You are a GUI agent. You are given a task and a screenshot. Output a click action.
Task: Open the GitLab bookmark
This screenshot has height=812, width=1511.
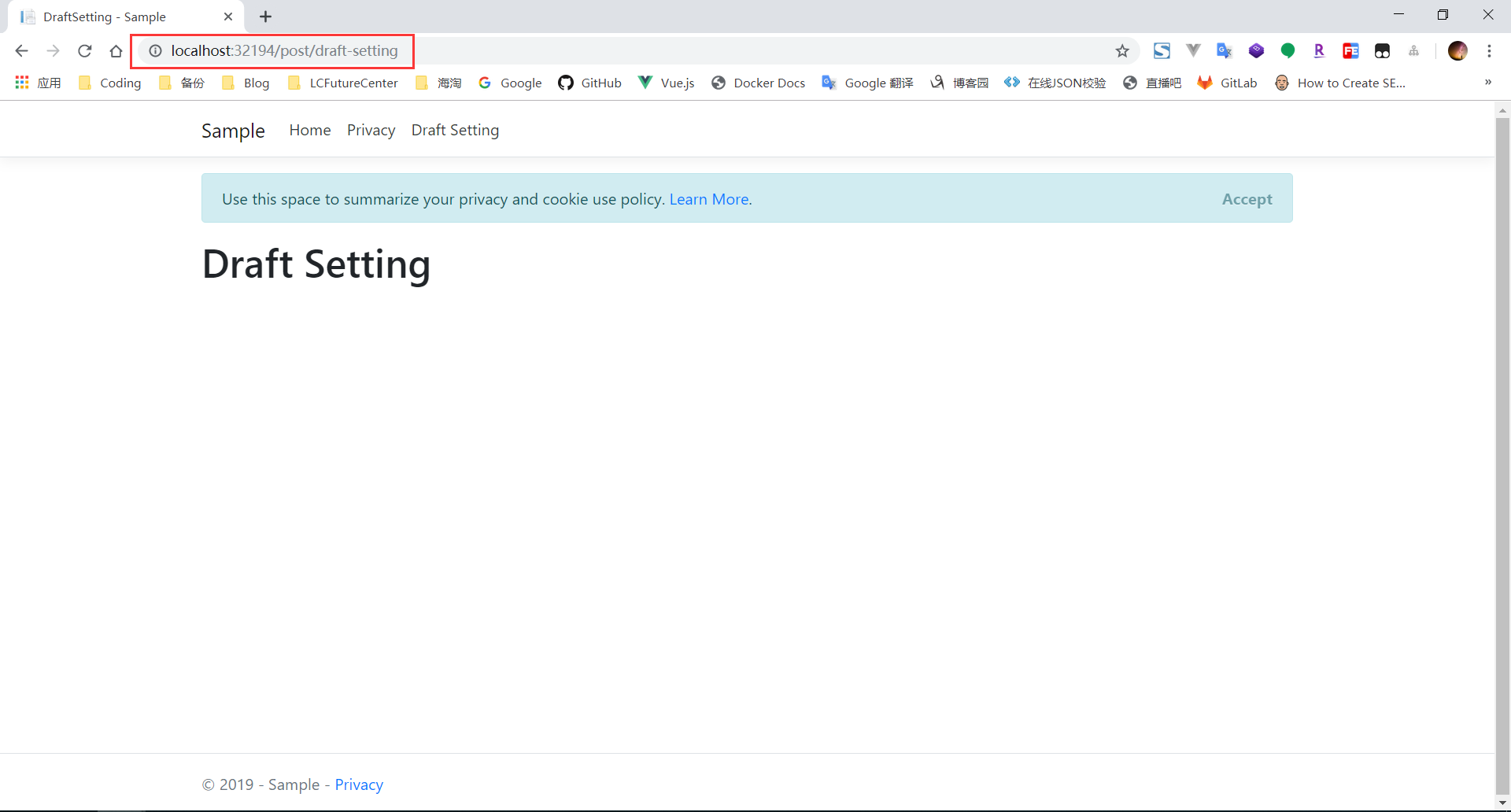pyautogui.click(x=1228, y=83)
